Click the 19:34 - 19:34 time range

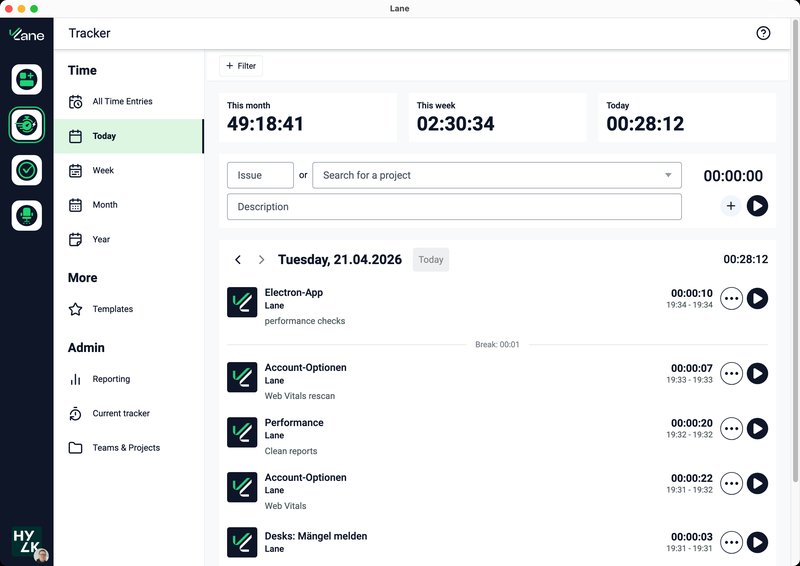point(689,305)
